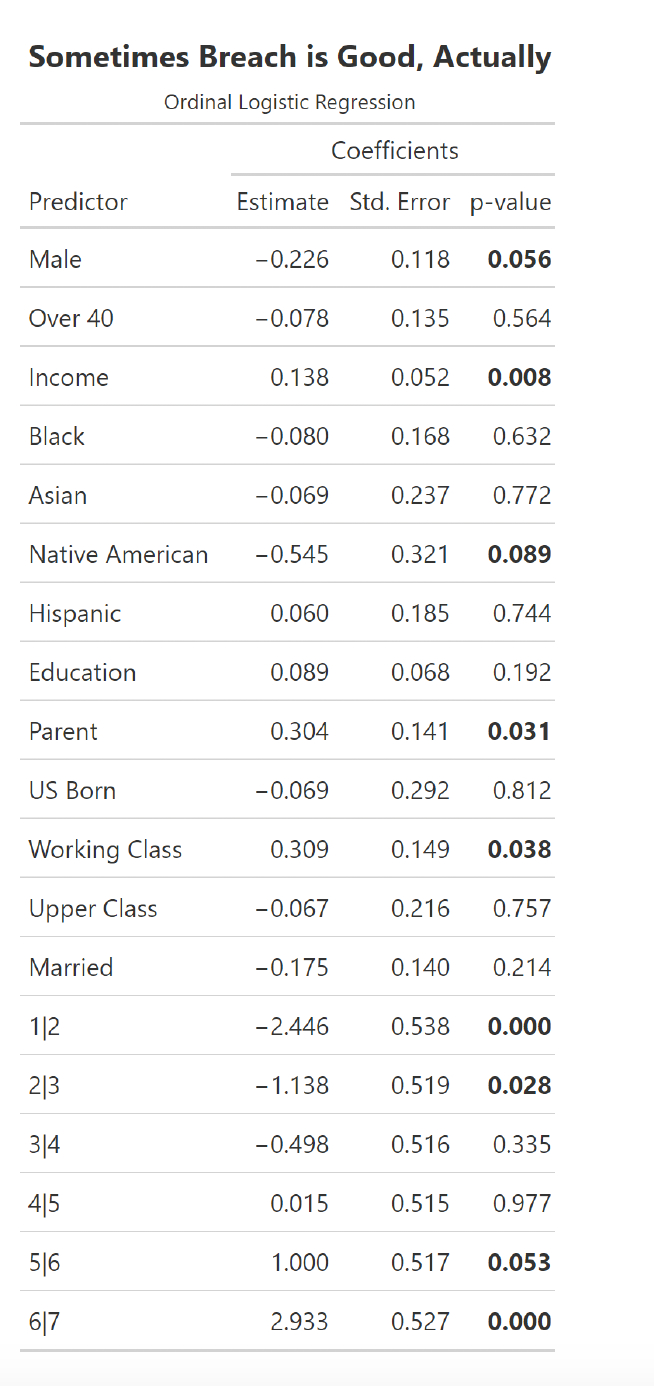Select the bold 0.008 p-value for Income
This screenshot has width=654, height=1386.
pyautogui.click(x=519, y=378)
